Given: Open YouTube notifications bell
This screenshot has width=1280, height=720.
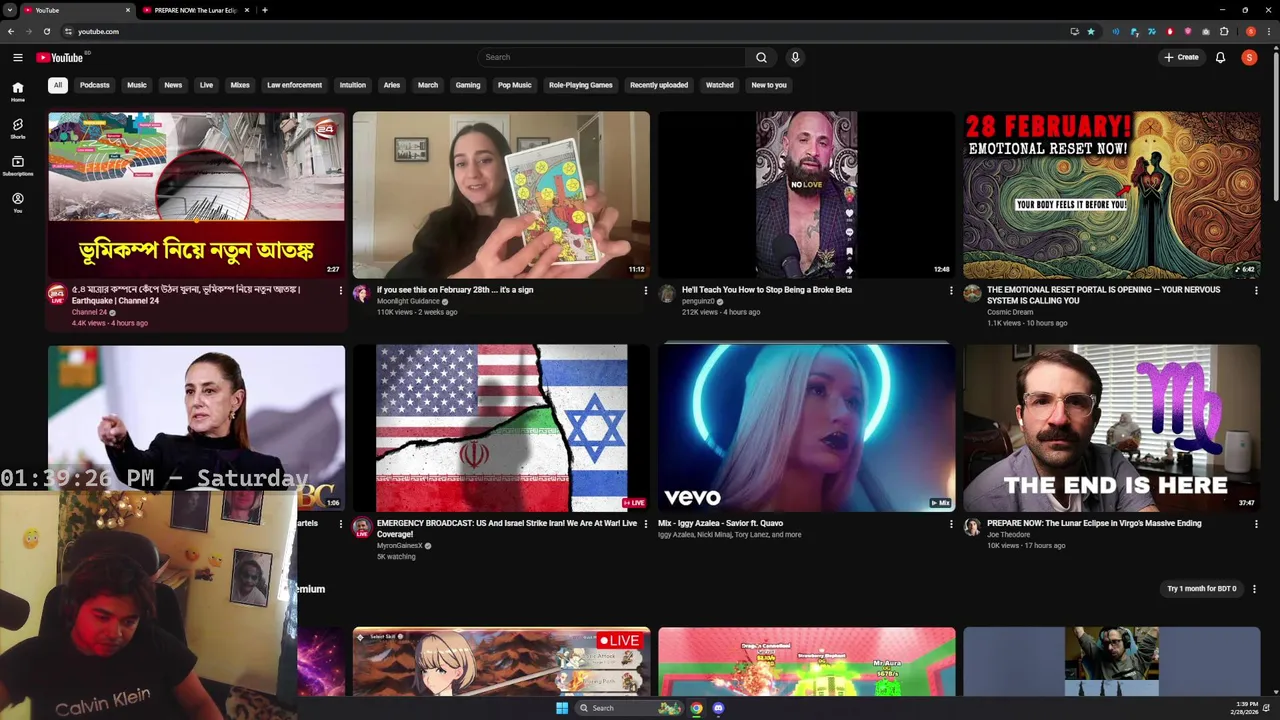Looking at the screenshot, I should (1220, 57).
